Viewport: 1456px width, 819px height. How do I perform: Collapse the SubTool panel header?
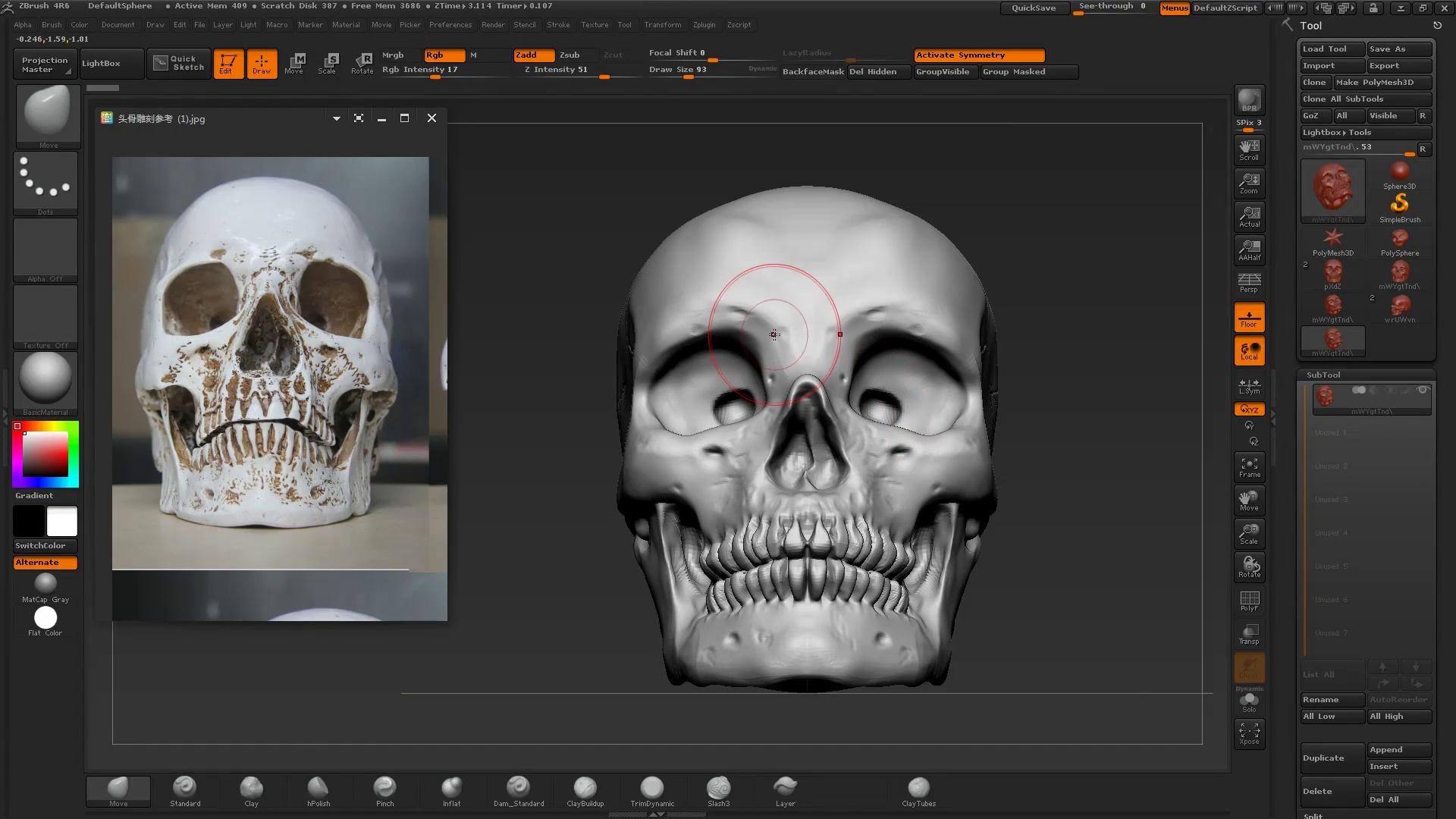coord(1323,375)
